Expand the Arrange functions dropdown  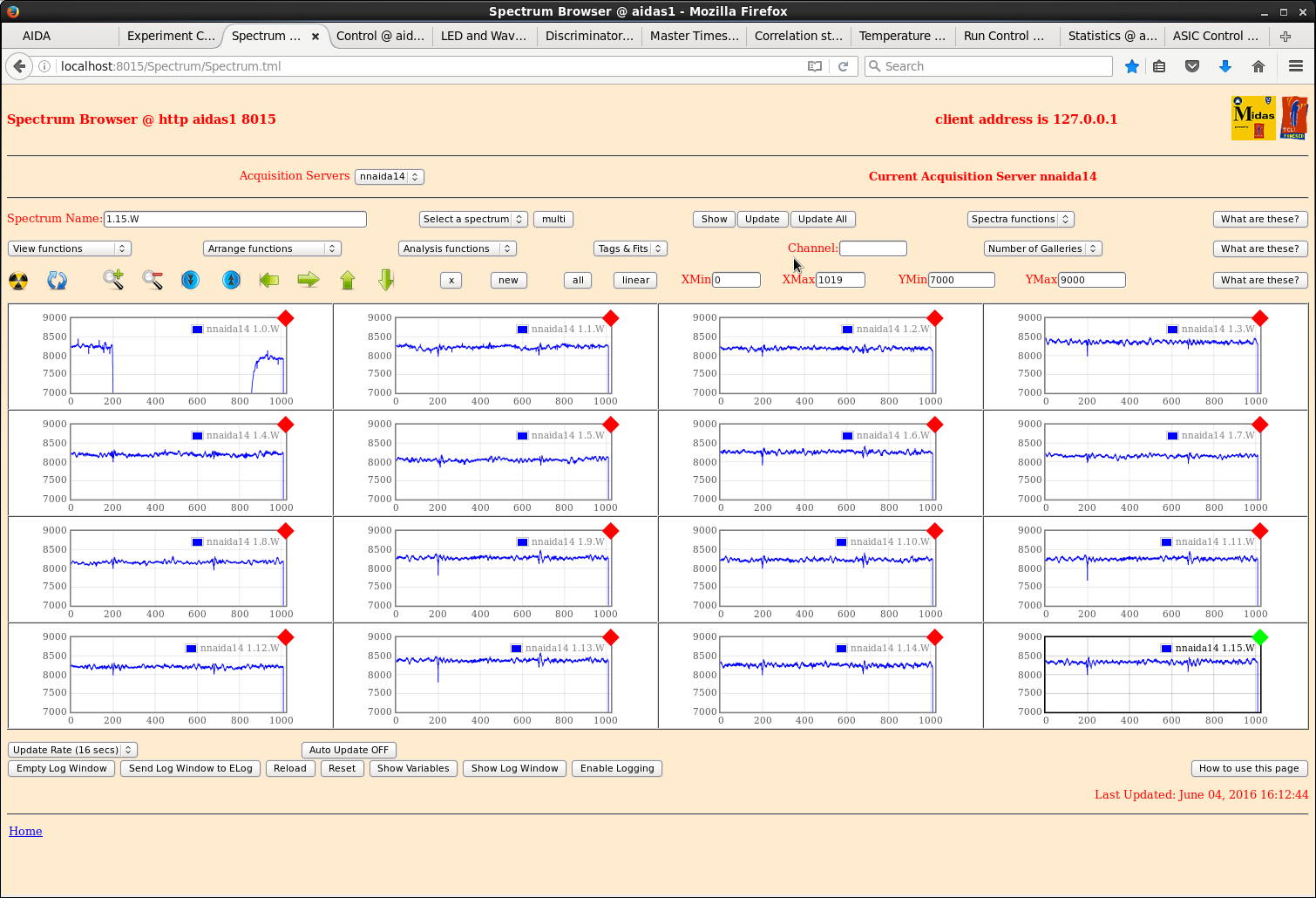pos(272,248)
